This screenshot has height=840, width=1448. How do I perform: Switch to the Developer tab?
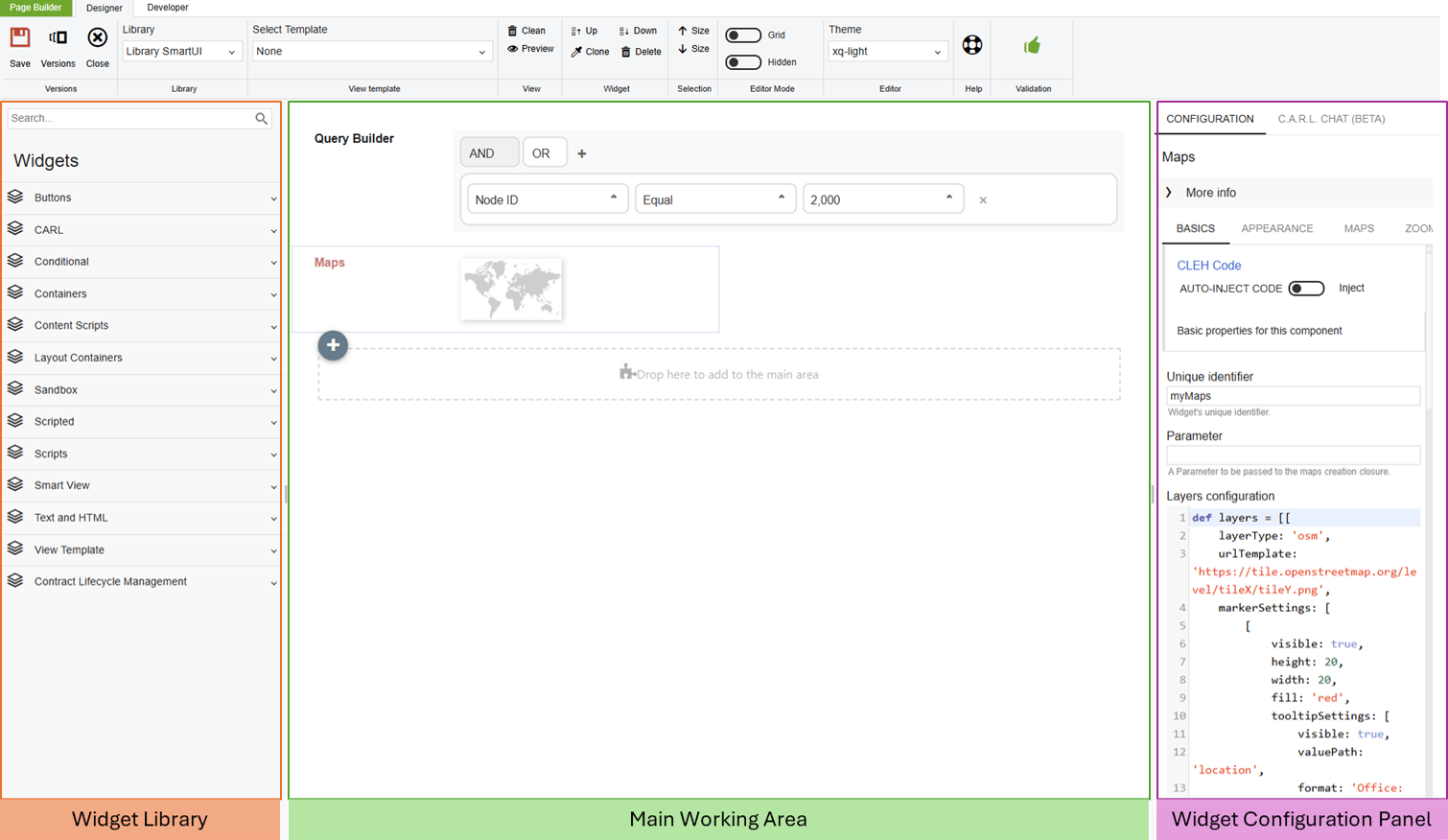click(166, 8)
